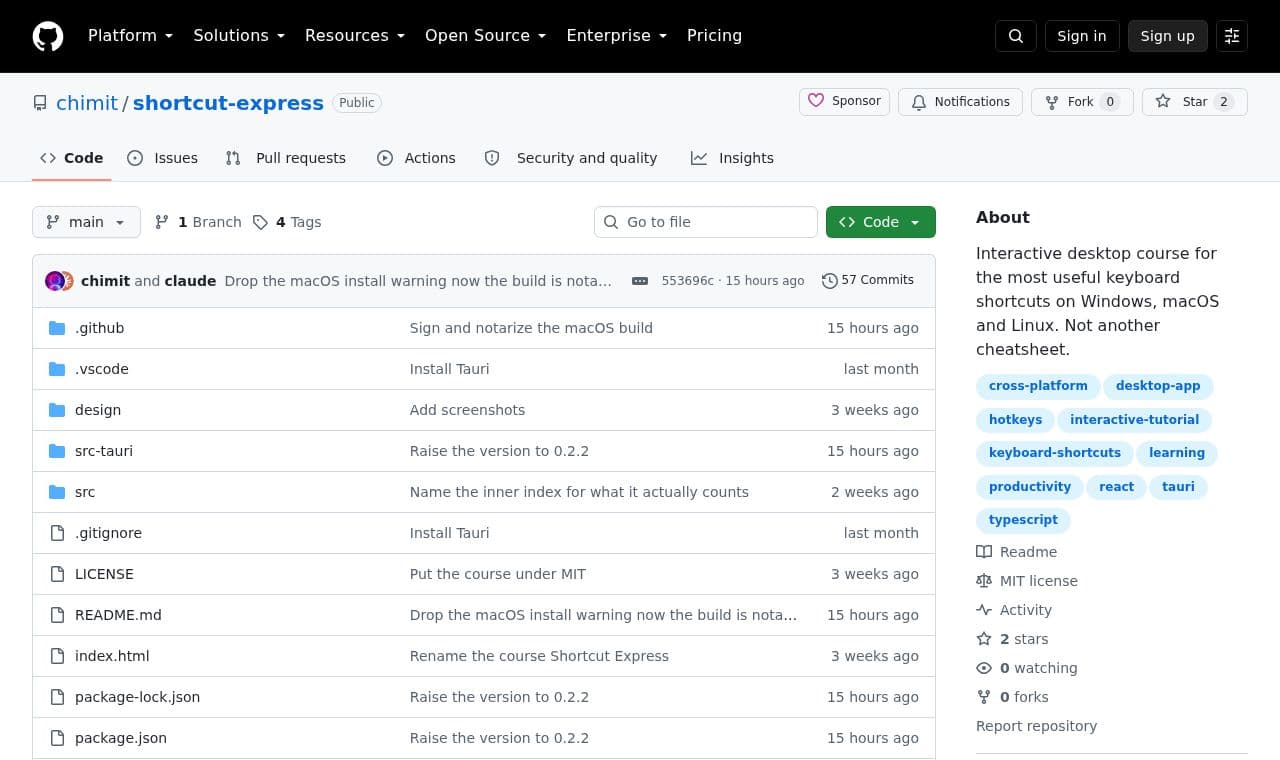Click the package-lock.json file icon
This screenshot has width=1280, height=760.
(57, 697)
